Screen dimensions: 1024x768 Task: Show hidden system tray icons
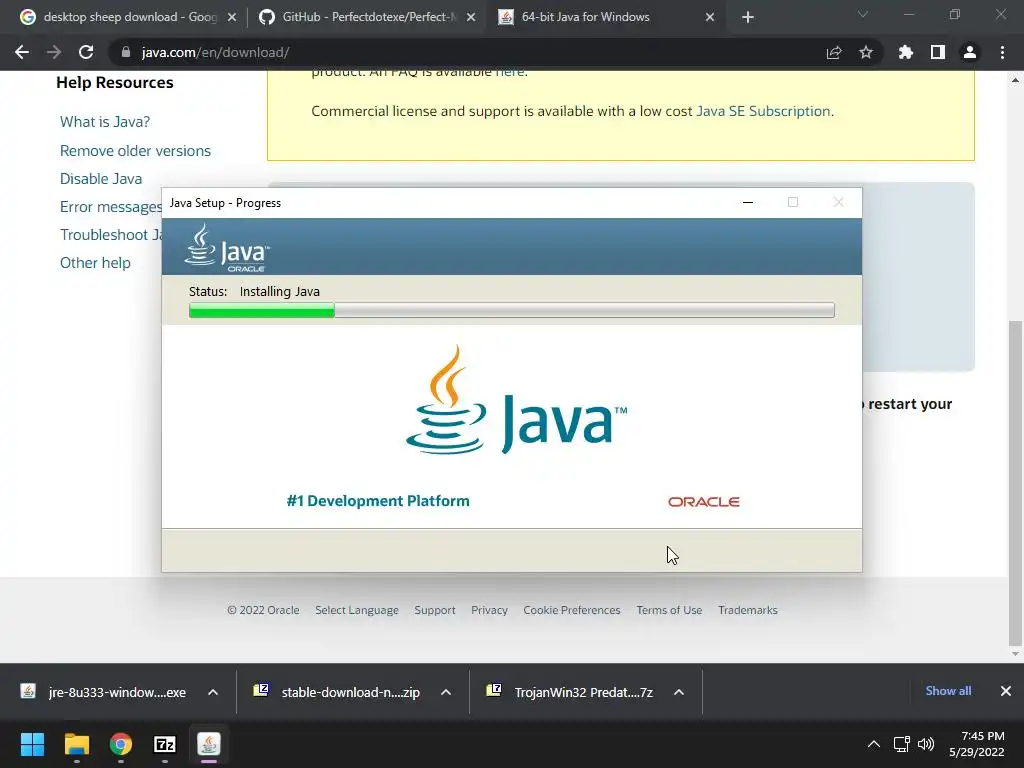[873, 744]
